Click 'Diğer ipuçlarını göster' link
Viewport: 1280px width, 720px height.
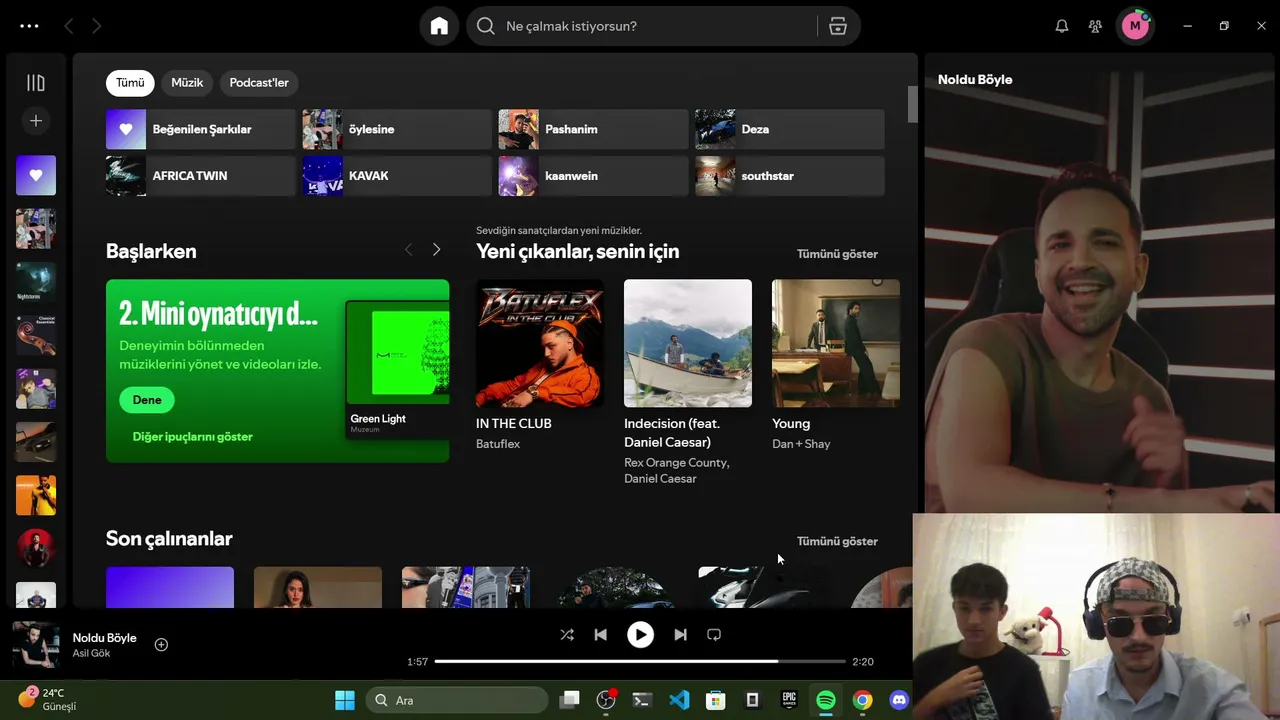(x=193, y=437)
